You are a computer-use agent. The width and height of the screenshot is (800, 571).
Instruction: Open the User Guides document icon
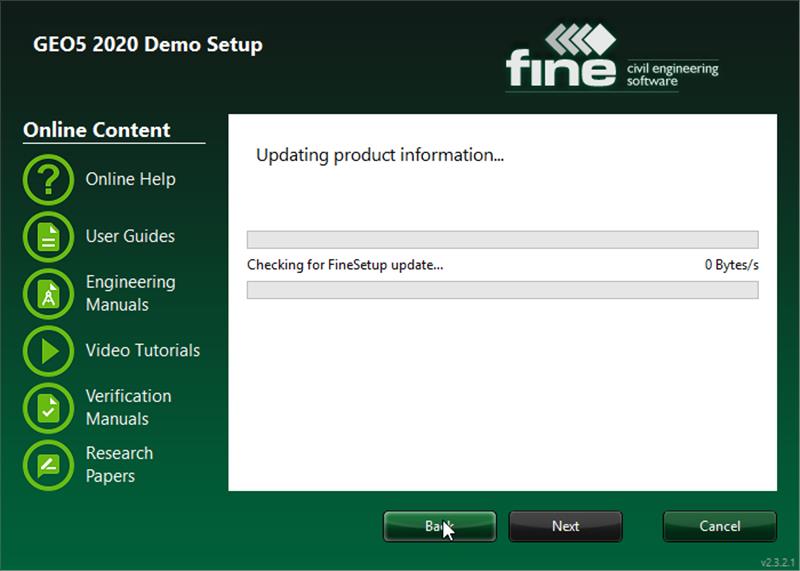48,237
